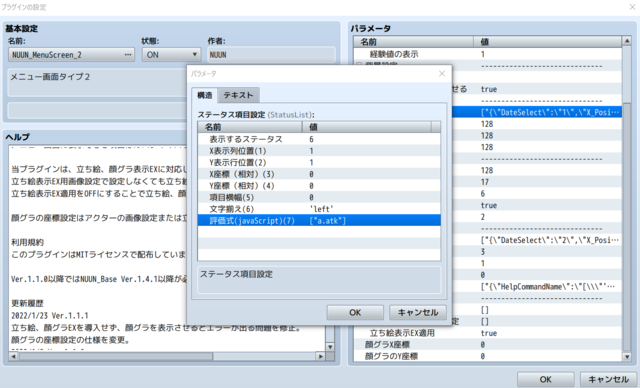
Task: Click the help text scroll-right arrow
Action: pyautogui.click(x=321, y=356)
